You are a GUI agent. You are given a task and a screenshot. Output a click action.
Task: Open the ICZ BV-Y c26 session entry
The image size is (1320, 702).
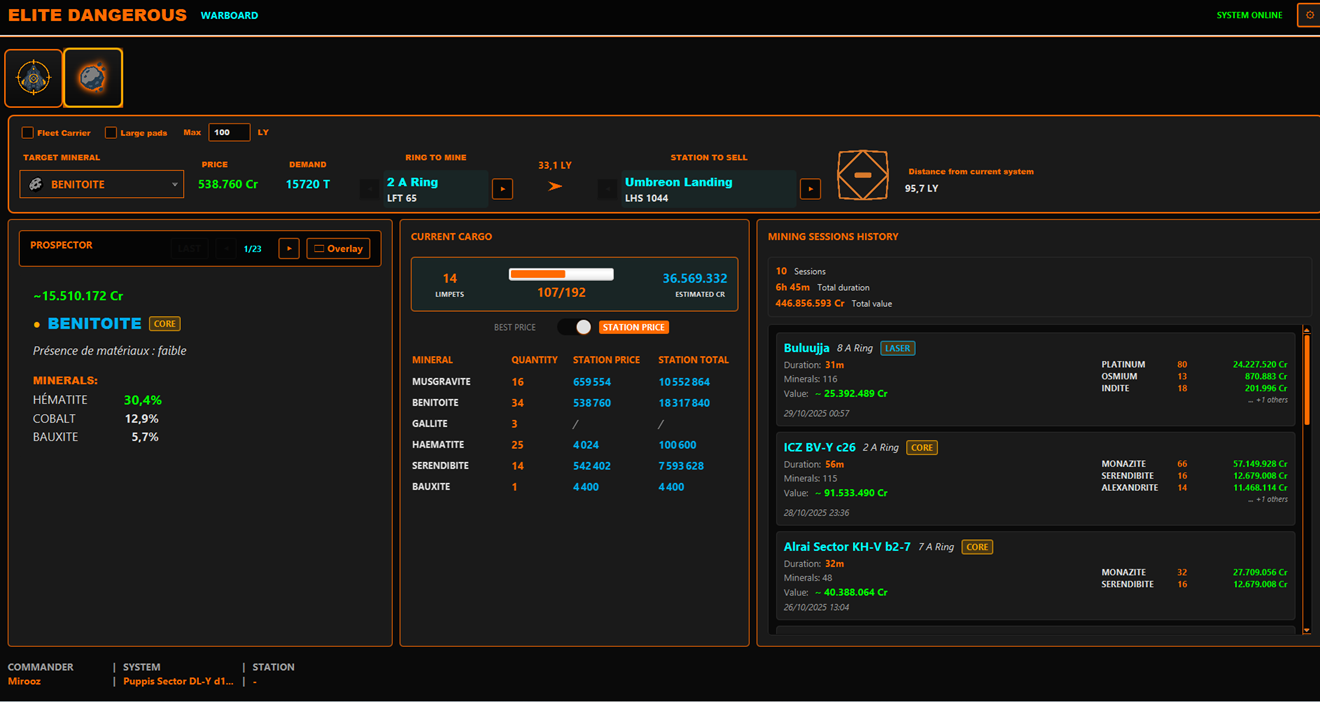1036,478
